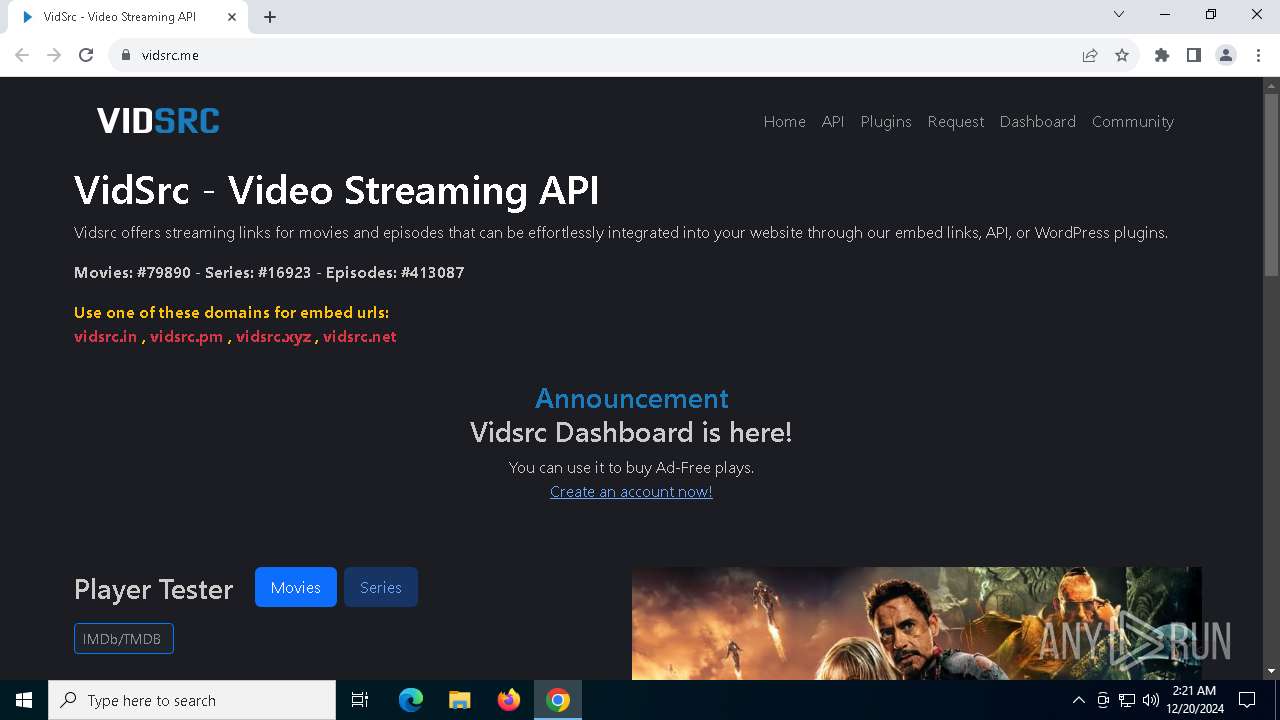
Task: Click the vidsrc.pm domain link
Action: click(186, 336)
